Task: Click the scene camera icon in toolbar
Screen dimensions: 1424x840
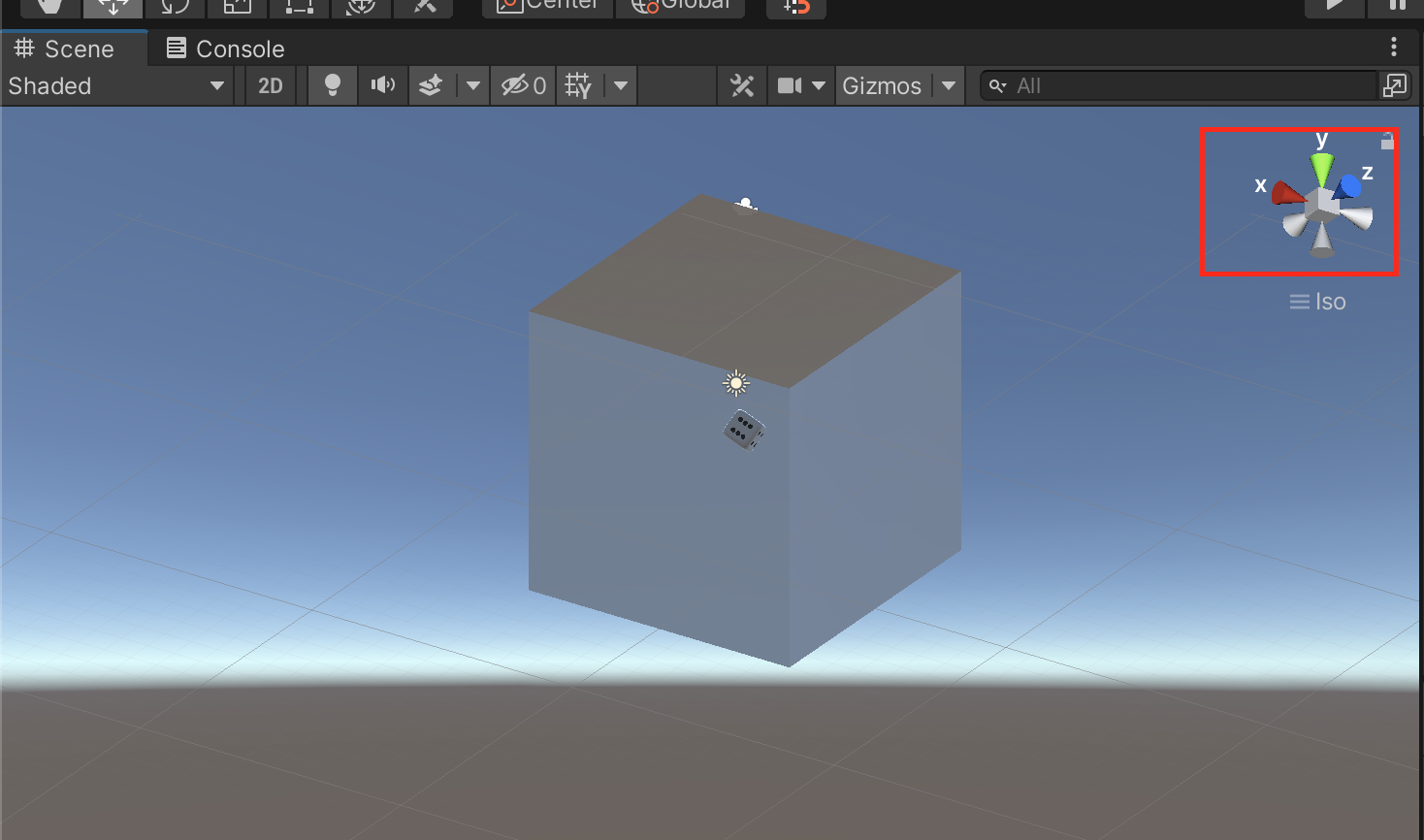Action: [x=790, y=86]
